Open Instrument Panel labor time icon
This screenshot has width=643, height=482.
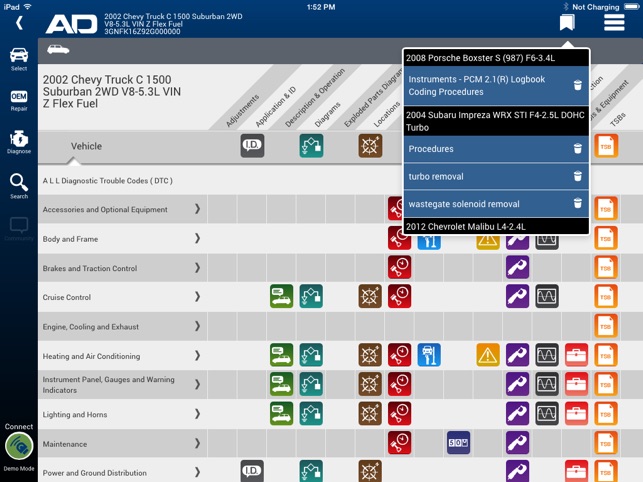click(x=399, y=384)
